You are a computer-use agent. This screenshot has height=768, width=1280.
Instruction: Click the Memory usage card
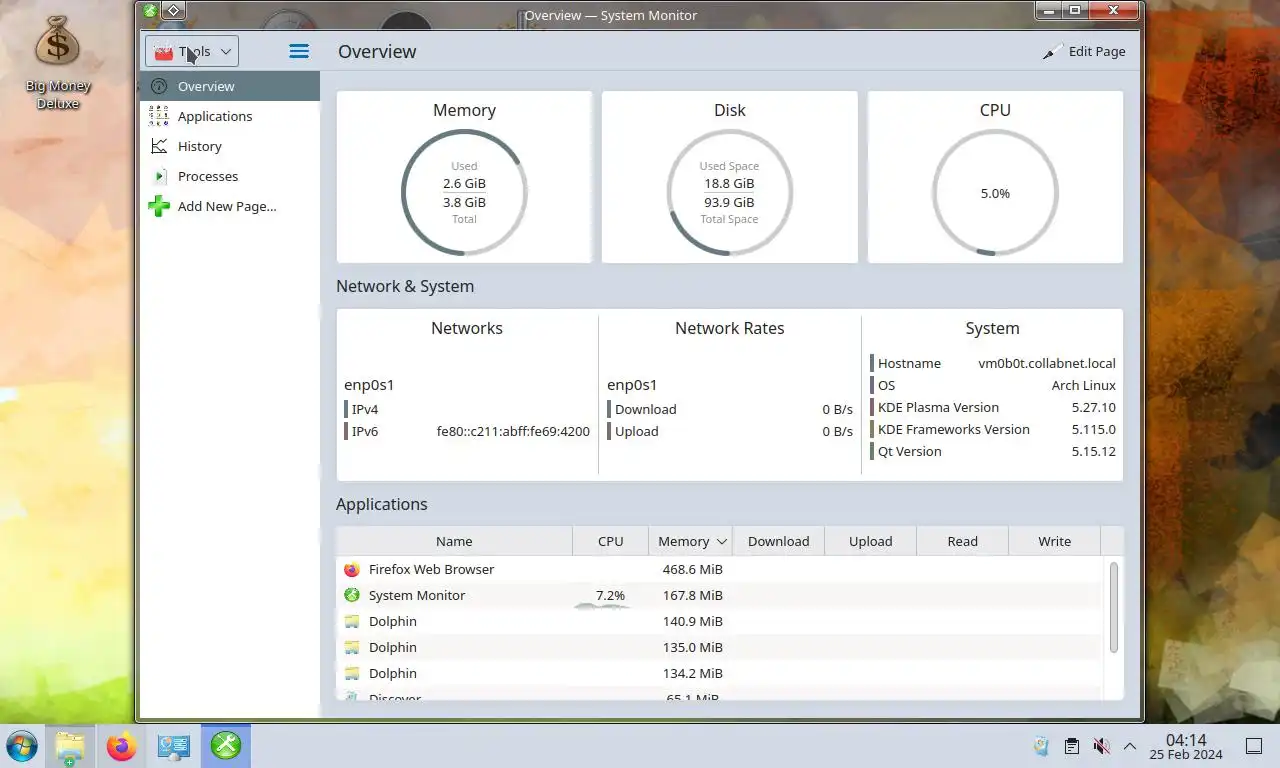[x=464, y=177]
